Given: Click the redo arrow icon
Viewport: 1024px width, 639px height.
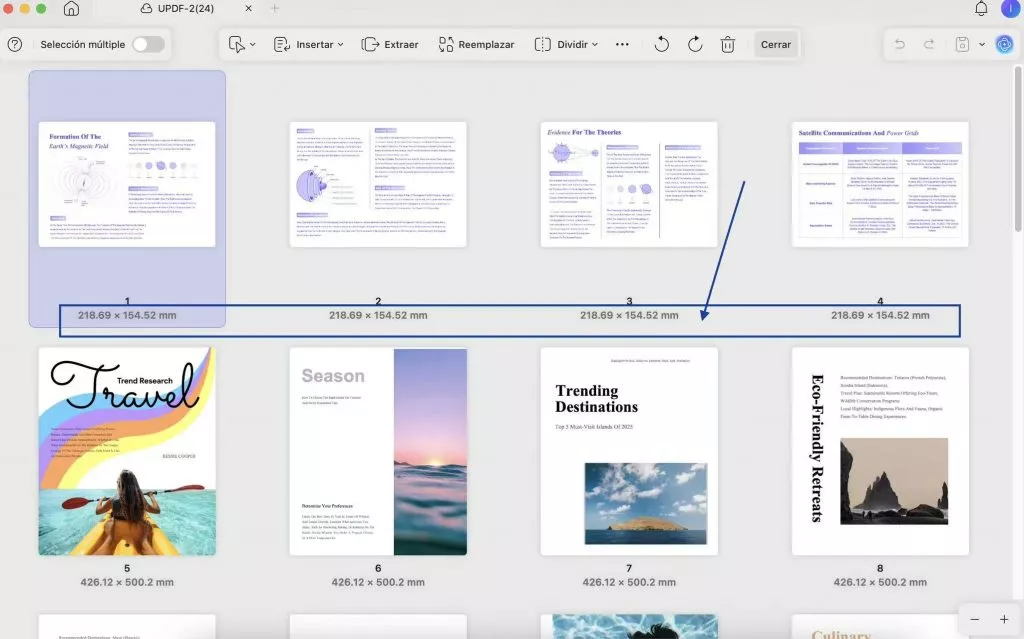Looking at the screenshot, I should [x=929, y=44].
